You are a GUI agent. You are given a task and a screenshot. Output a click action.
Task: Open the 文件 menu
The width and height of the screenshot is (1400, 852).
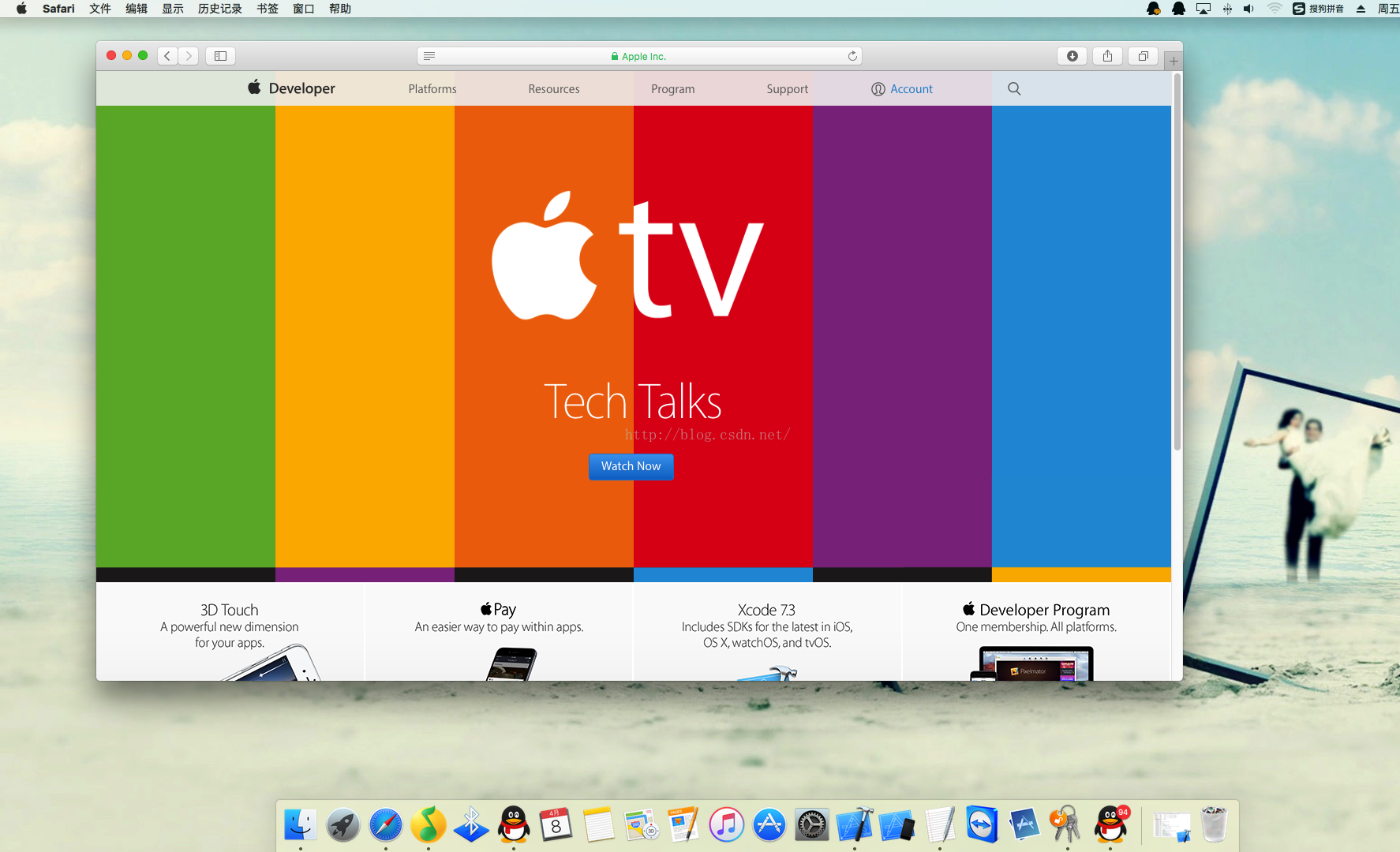point(100,9)
